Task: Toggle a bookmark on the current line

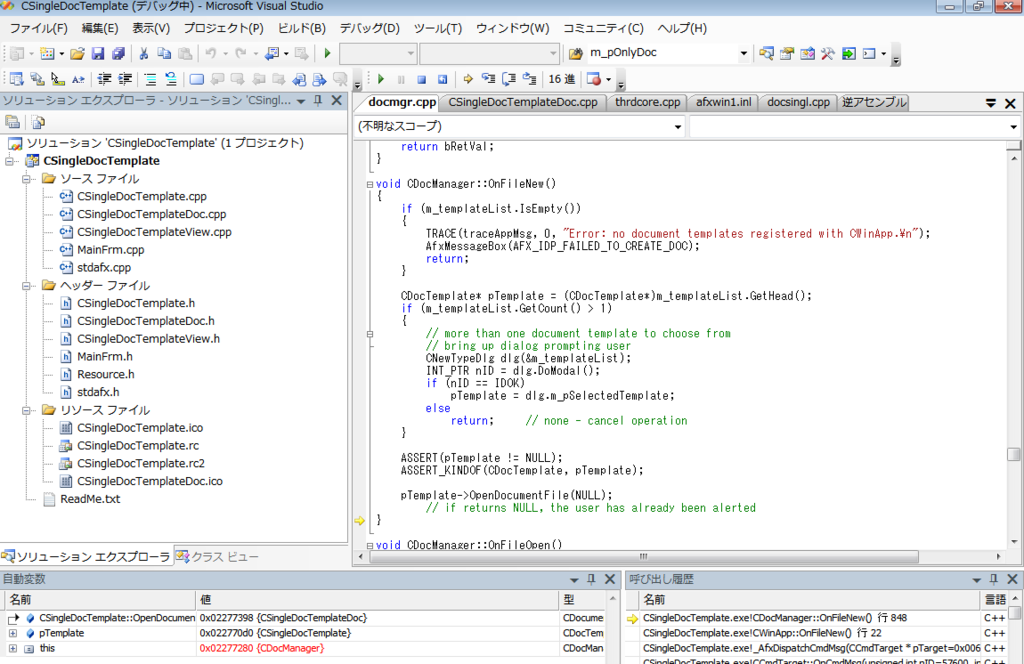Action: pos(196,79)
